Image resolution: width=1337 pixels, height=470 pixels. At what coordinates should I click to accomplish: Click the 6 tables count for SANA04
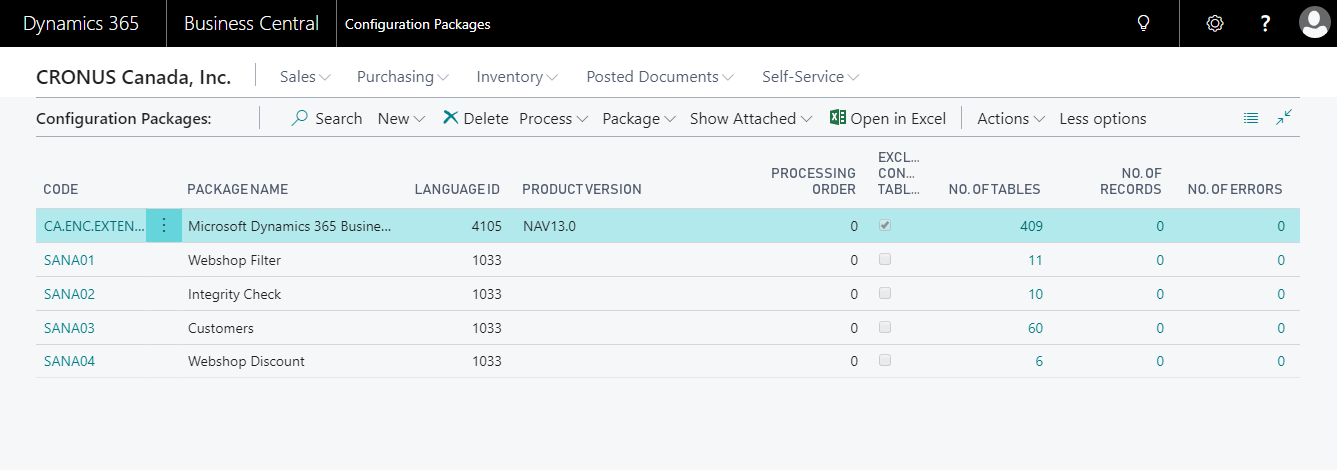pyautogui.click(x=1039, y=361)
